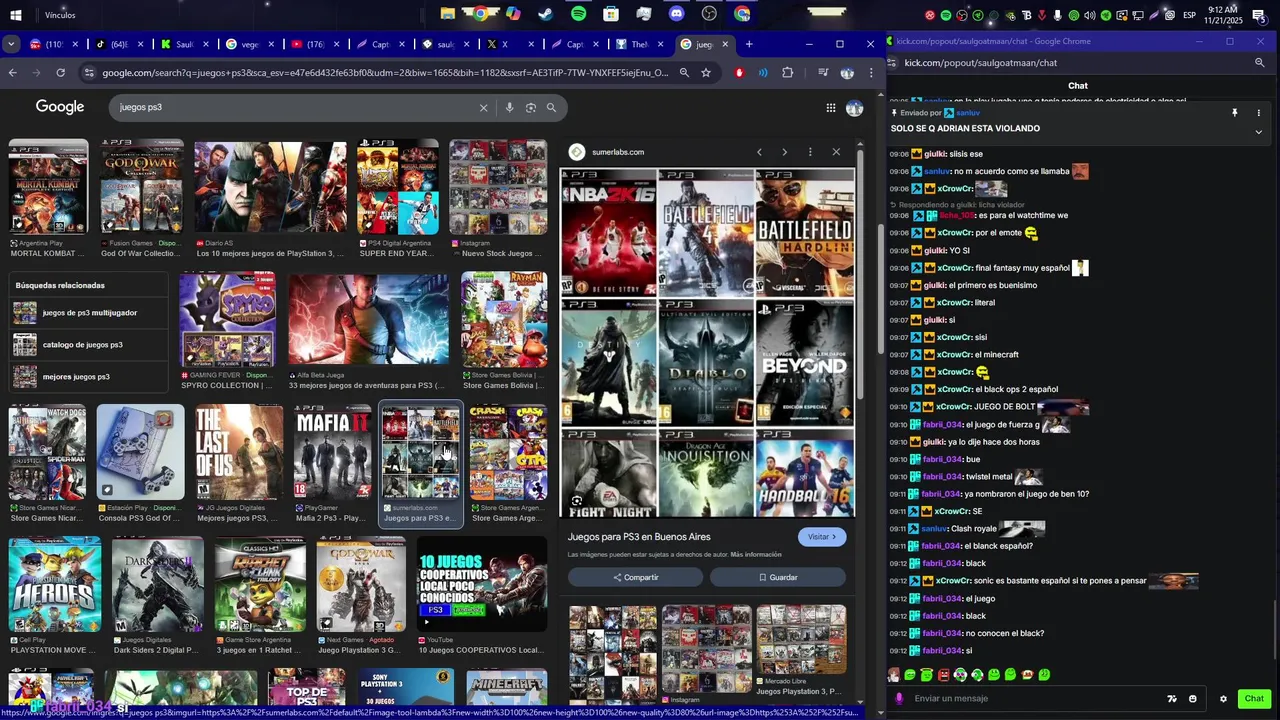Click the purple microphone icon in chat
The height and width of the screenshot is (720, 1280).
pos(899,699)
